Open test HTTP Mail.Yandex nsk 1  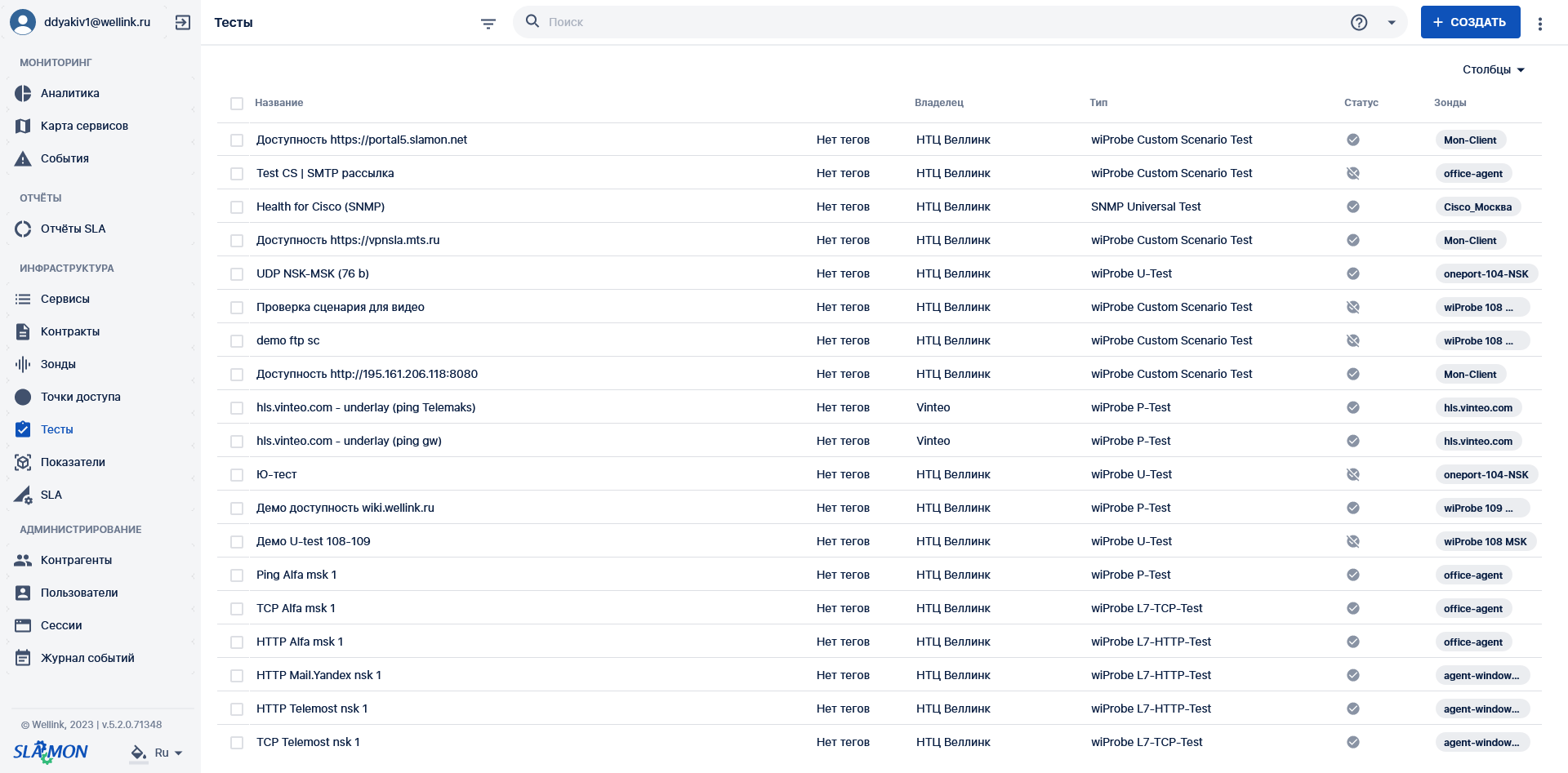tap(318, 675)
